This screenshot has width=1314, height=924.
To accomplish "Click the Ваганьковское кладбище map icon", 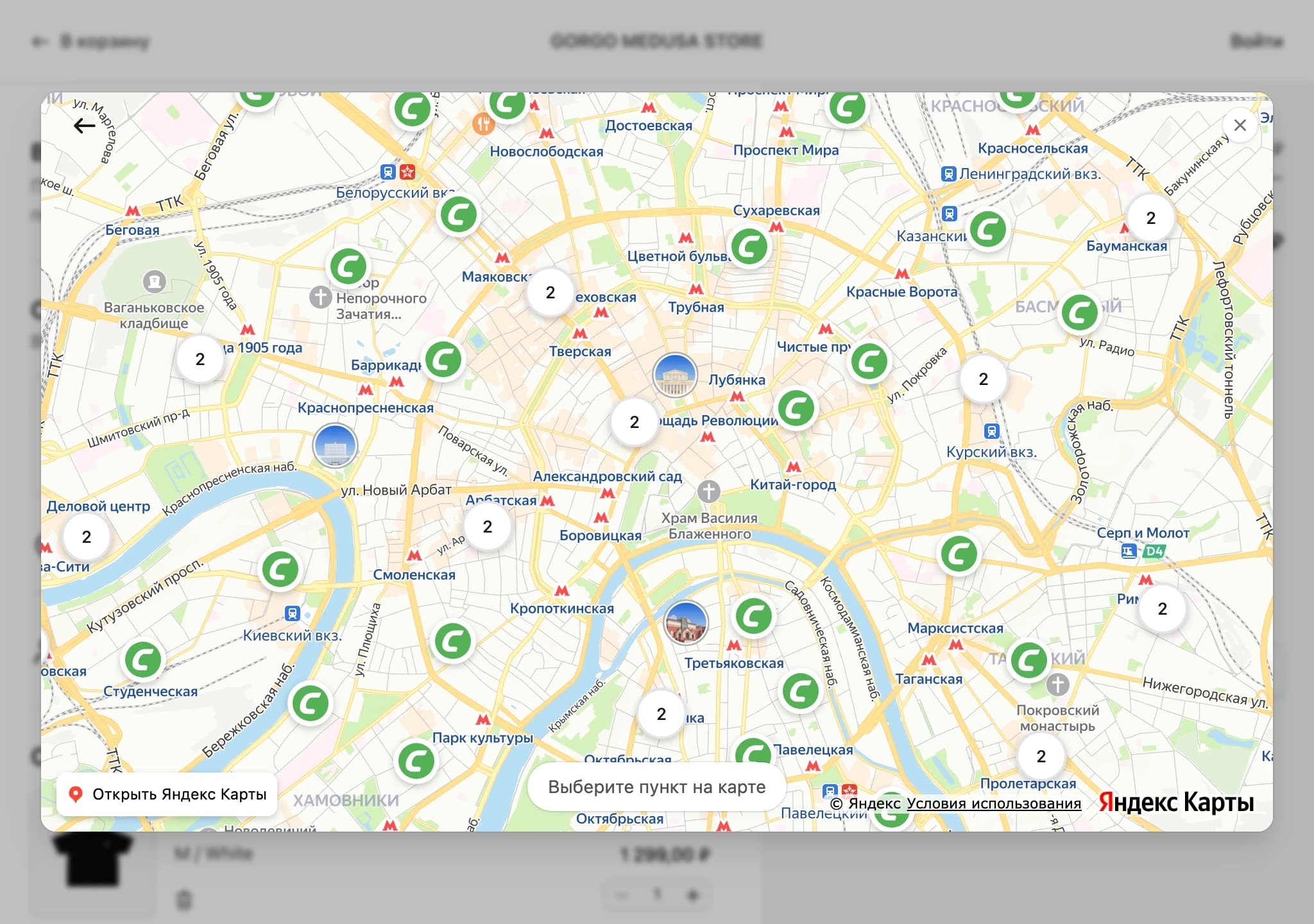I will coord(154,281).
